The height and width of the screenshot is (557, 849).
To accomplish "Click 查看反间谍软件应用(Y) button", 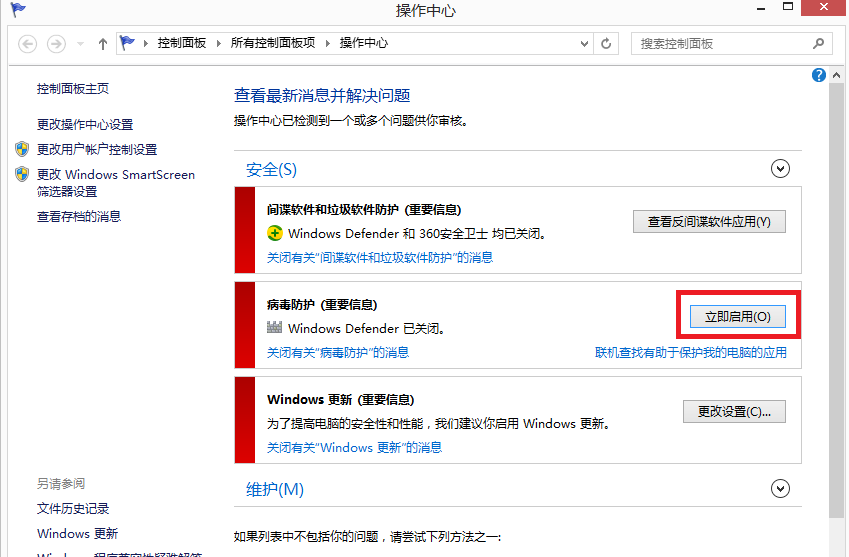I will coord(709,221).
